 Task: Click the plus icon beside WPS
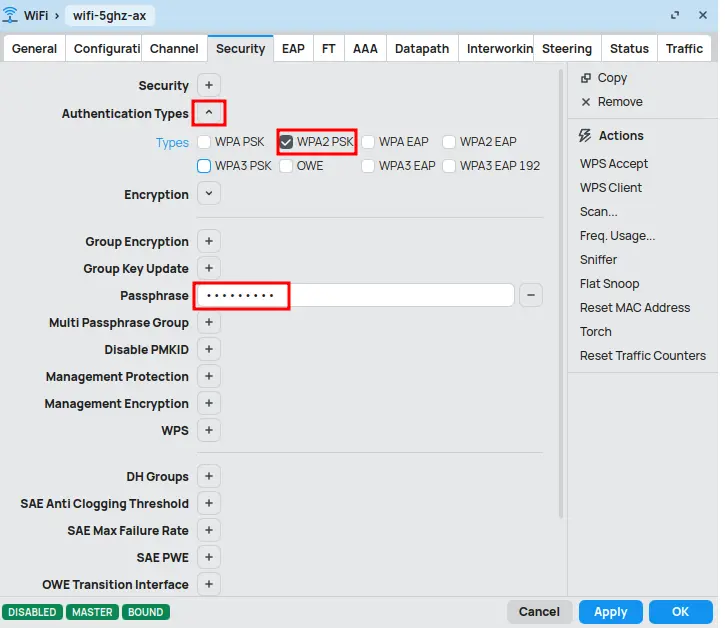(x=208, y=431)
